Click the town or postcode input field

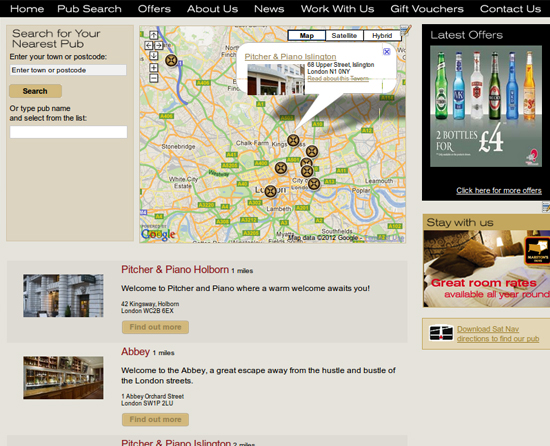click(x=68, y=70)
